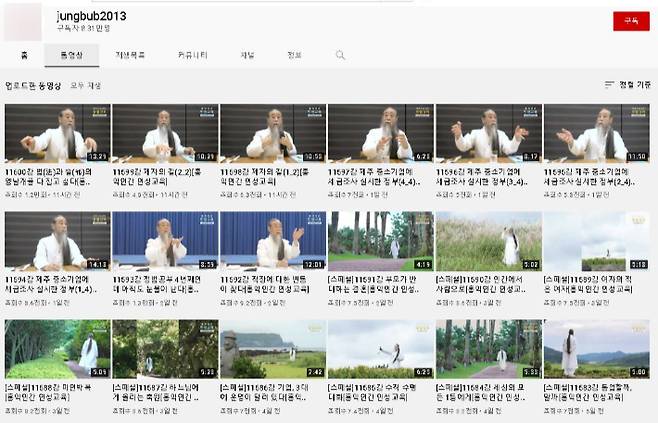The image size is (658, 423).
Task: Open the [스페셜]11583강 title link
Action: [588, 392]
